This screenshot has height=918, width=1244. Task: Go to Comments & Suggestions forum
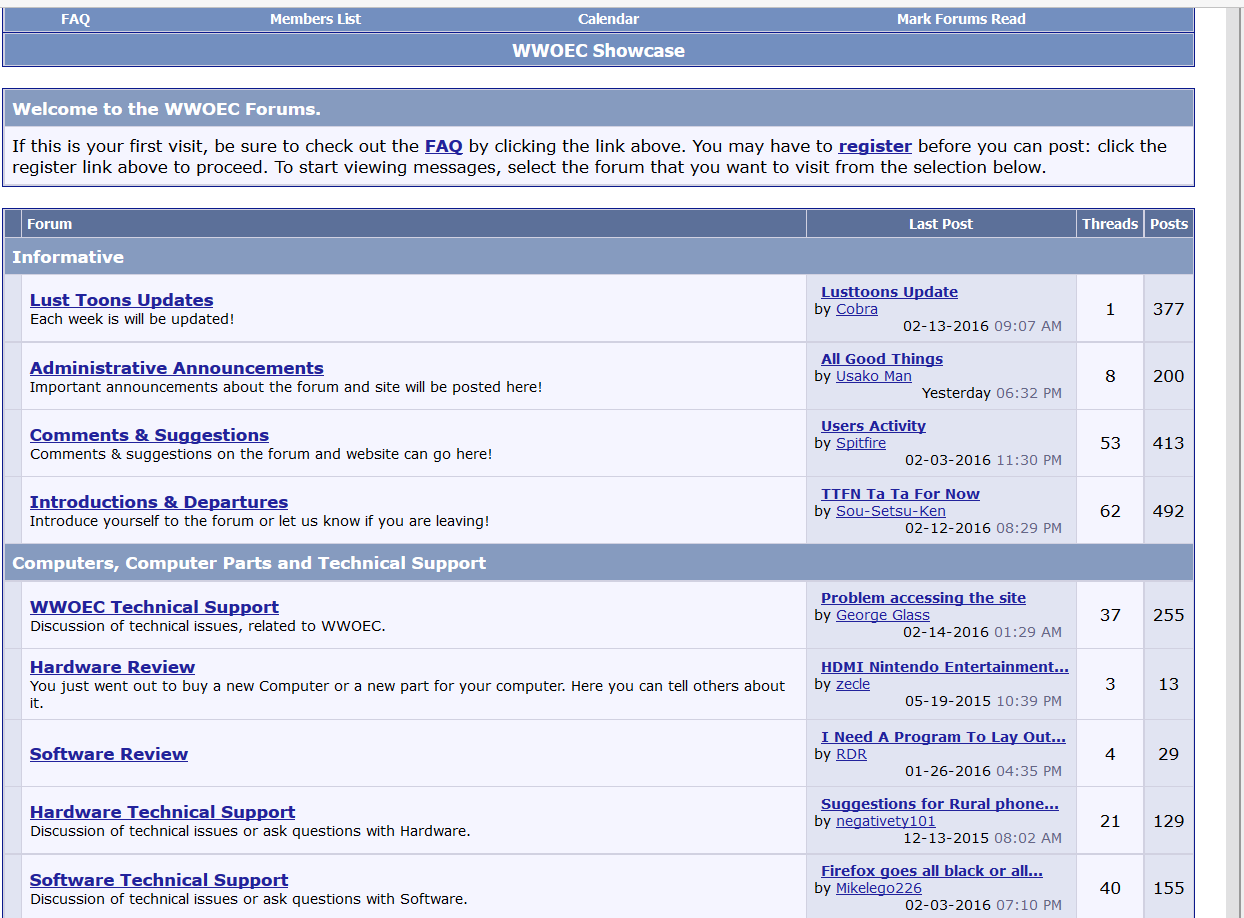pyautogui.click(x=149, y=435)
